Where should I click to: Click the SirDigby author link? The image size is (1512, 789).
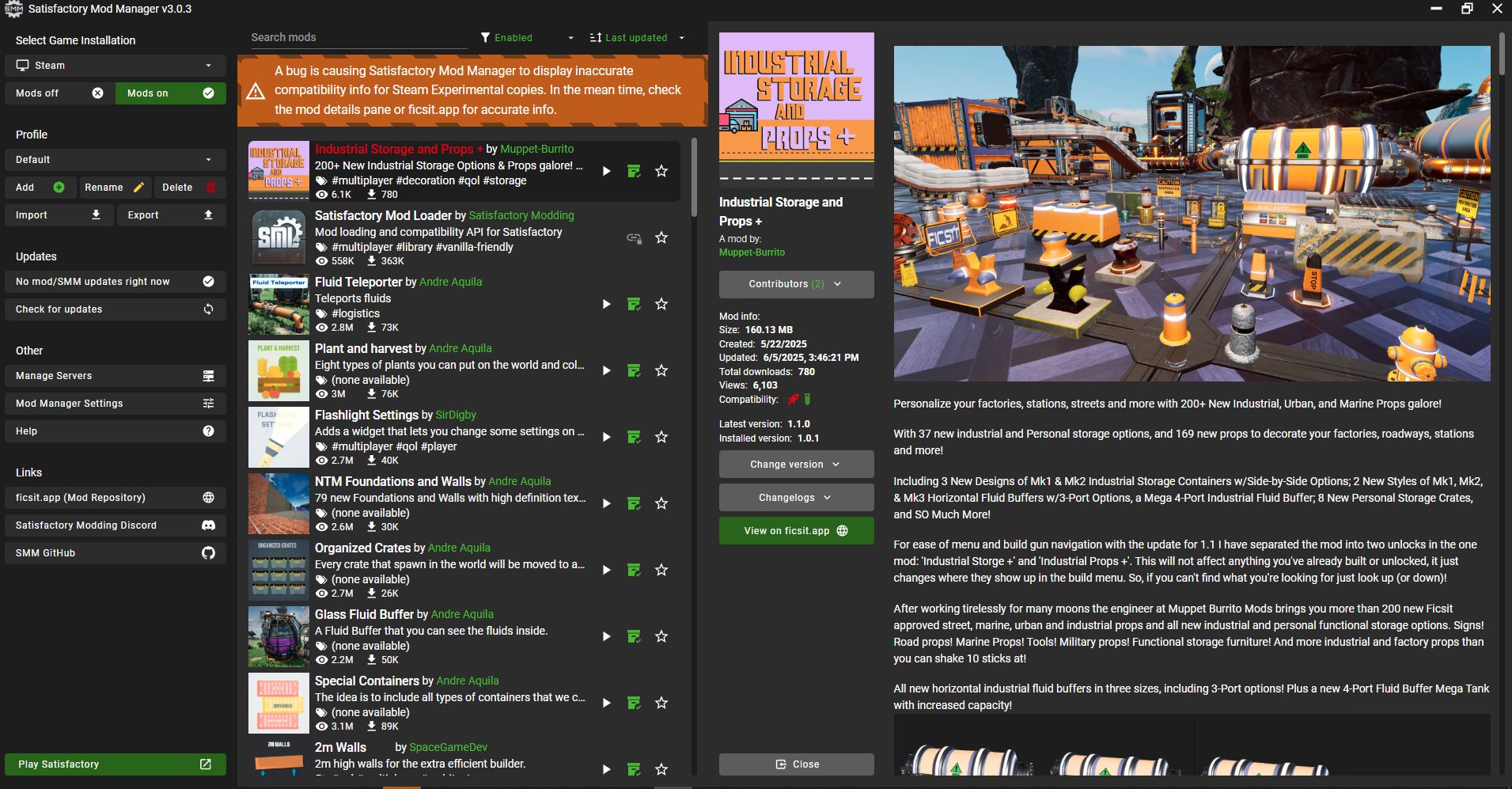(456, 415)
